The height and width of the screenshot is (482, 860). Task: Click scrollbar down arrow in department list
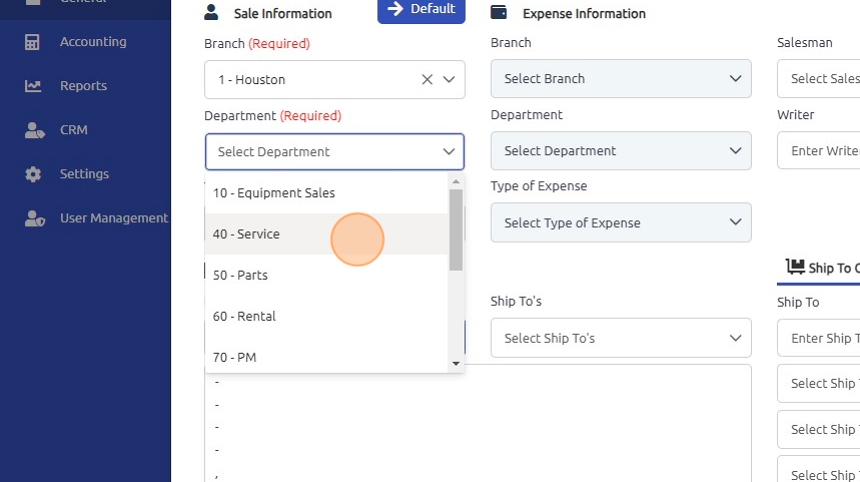coord(456,364)
